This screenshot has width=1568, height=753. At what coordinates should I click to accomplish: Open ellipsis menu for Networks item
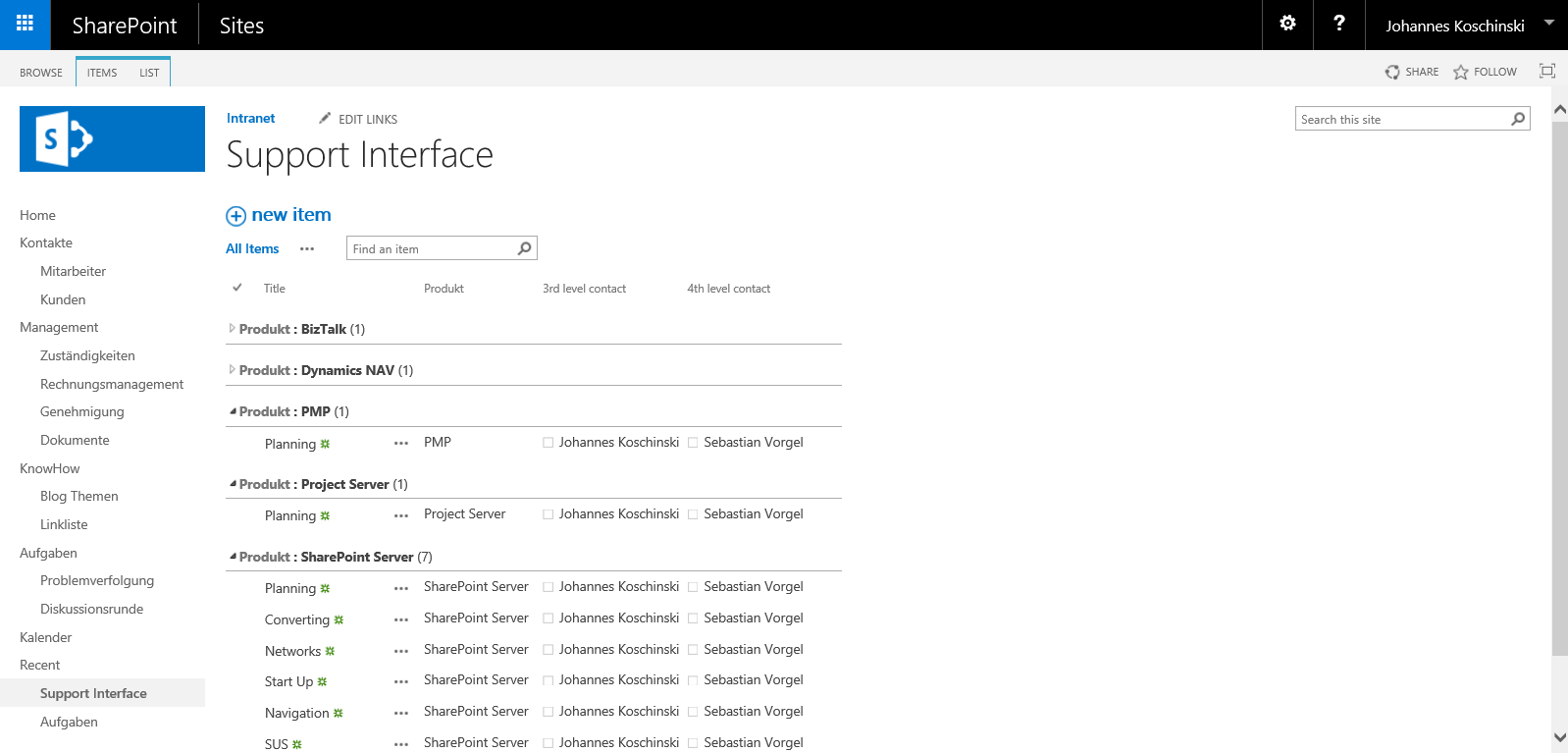pyautogui.click(x=401, y=651)
